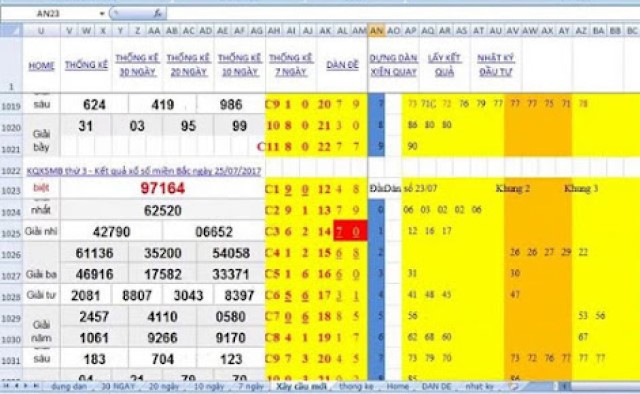Open the KQXSMB 25/07/2017 results link

point(144,171)
